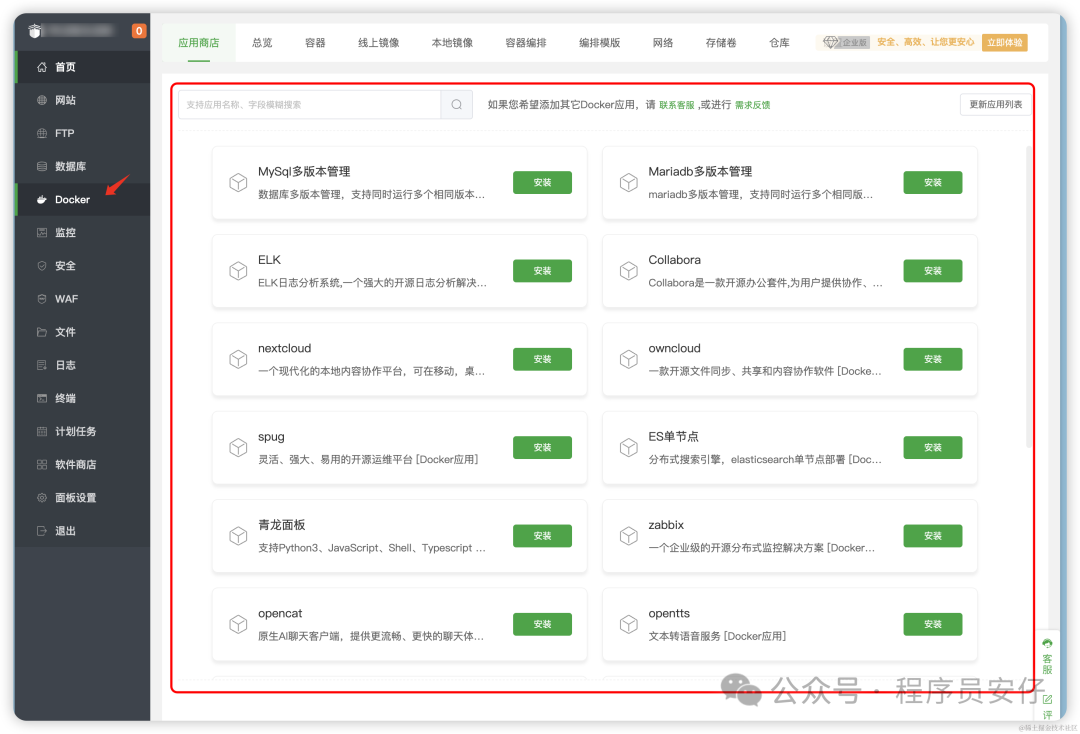Click the enterprise diamond icon in top bar
This screenshot has width=1080, height=734.
coord(831,42)
